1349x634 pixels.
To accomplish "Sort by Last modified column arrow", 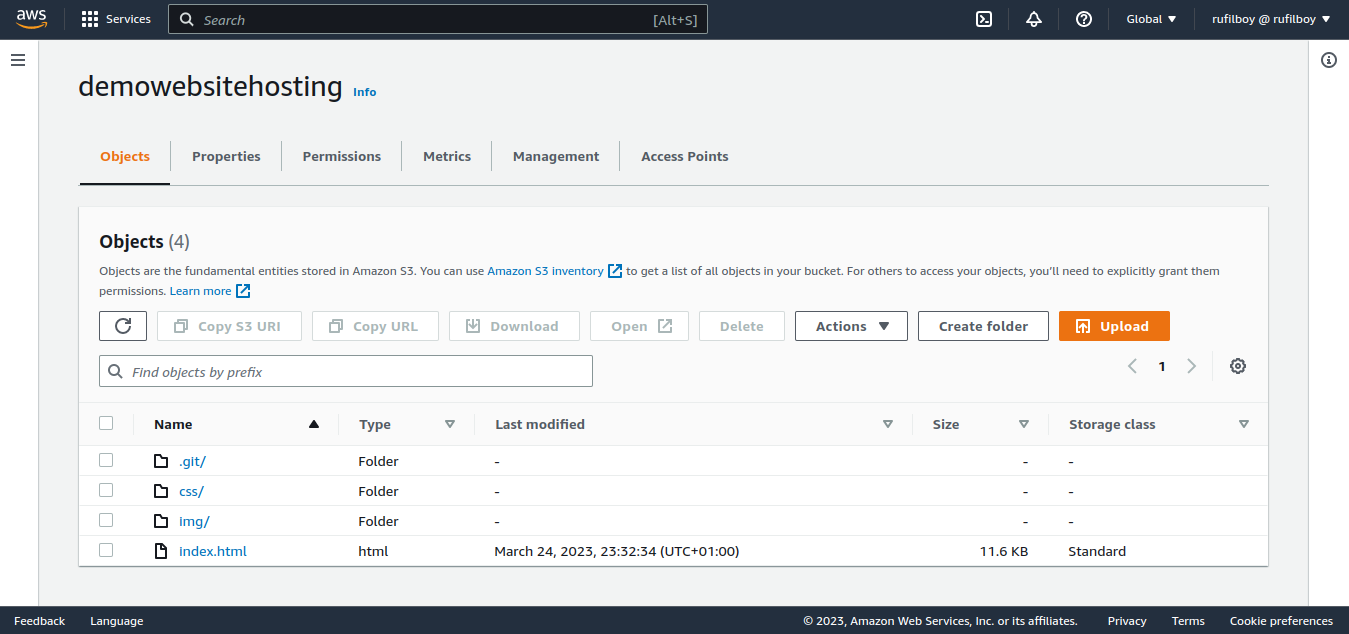I will (x=888, y=424).
